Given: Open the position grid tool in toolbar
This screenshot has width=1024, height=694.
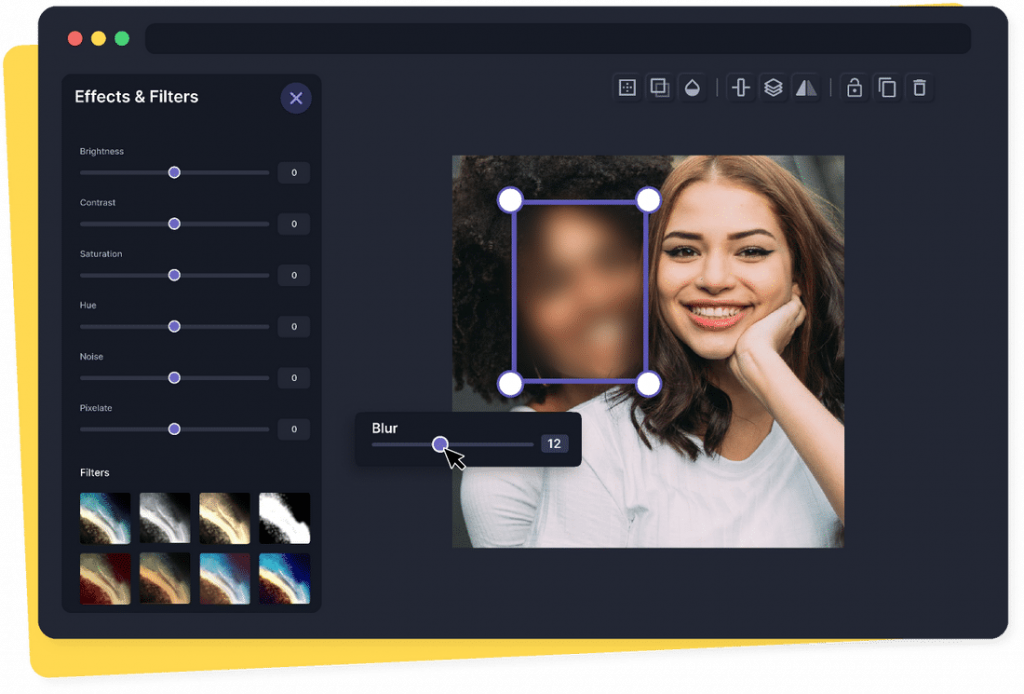Looking at the screenshot, I should pyautogui.click(x=627, y=87).
